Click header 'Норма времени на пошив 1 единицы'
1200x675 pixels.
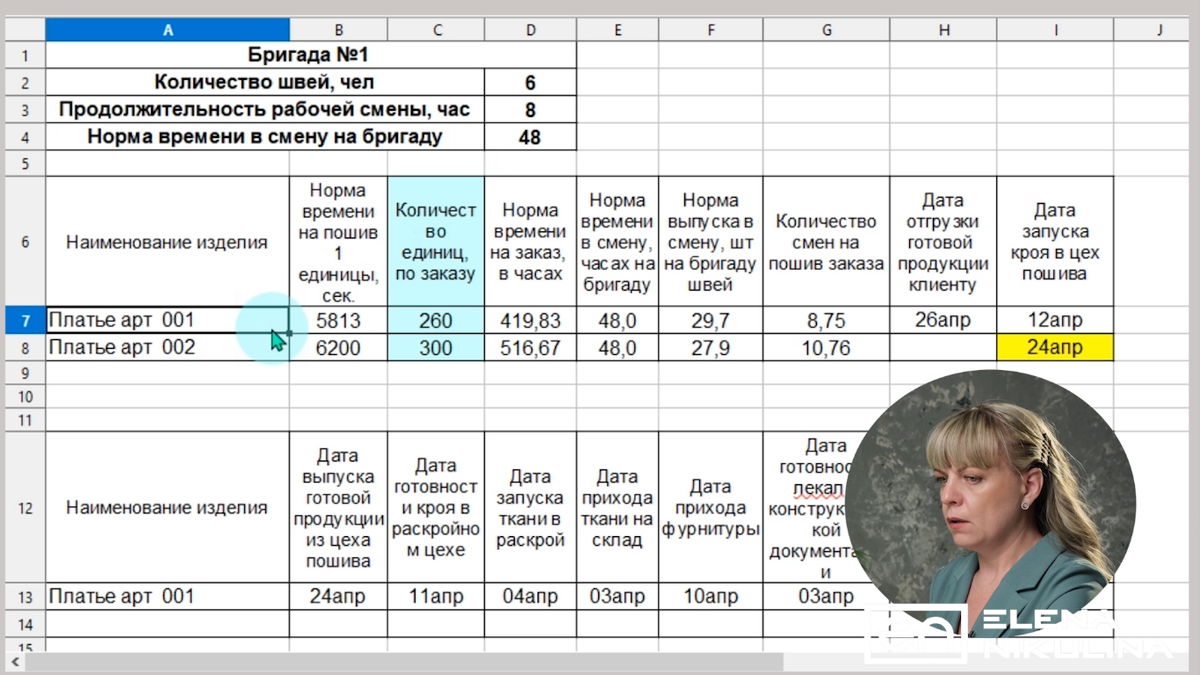(339, 242)
